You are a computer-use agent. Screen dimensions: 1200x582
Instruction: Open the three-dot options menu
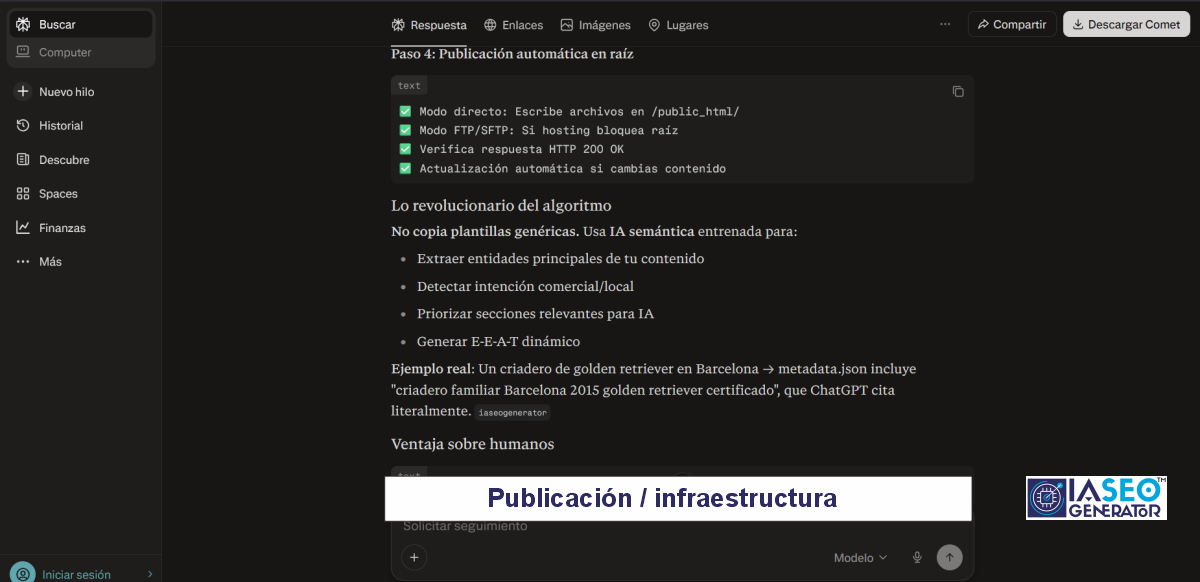pos(945,24)
